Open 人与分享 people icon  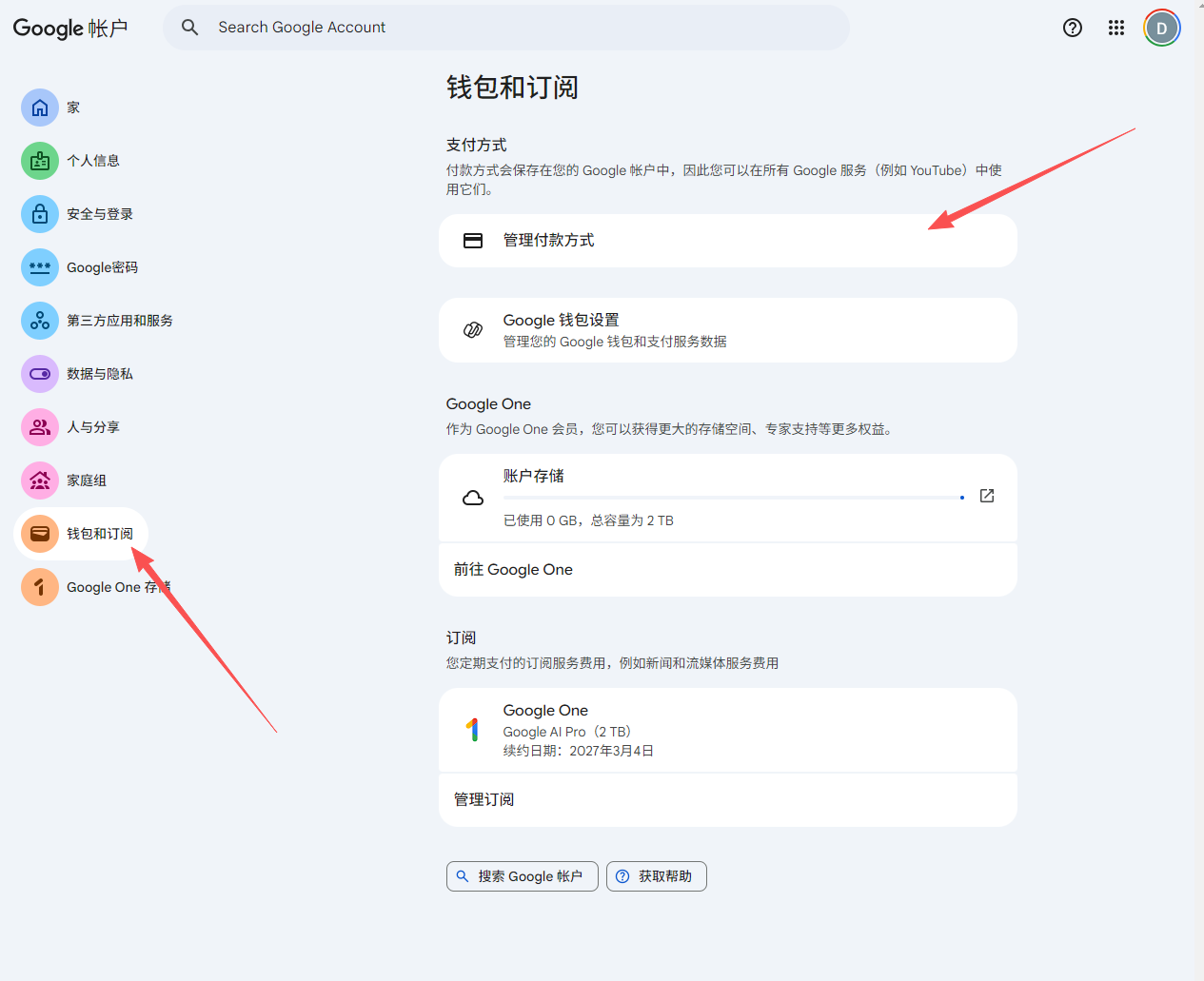pyautogui.click(x=40, y=427)
